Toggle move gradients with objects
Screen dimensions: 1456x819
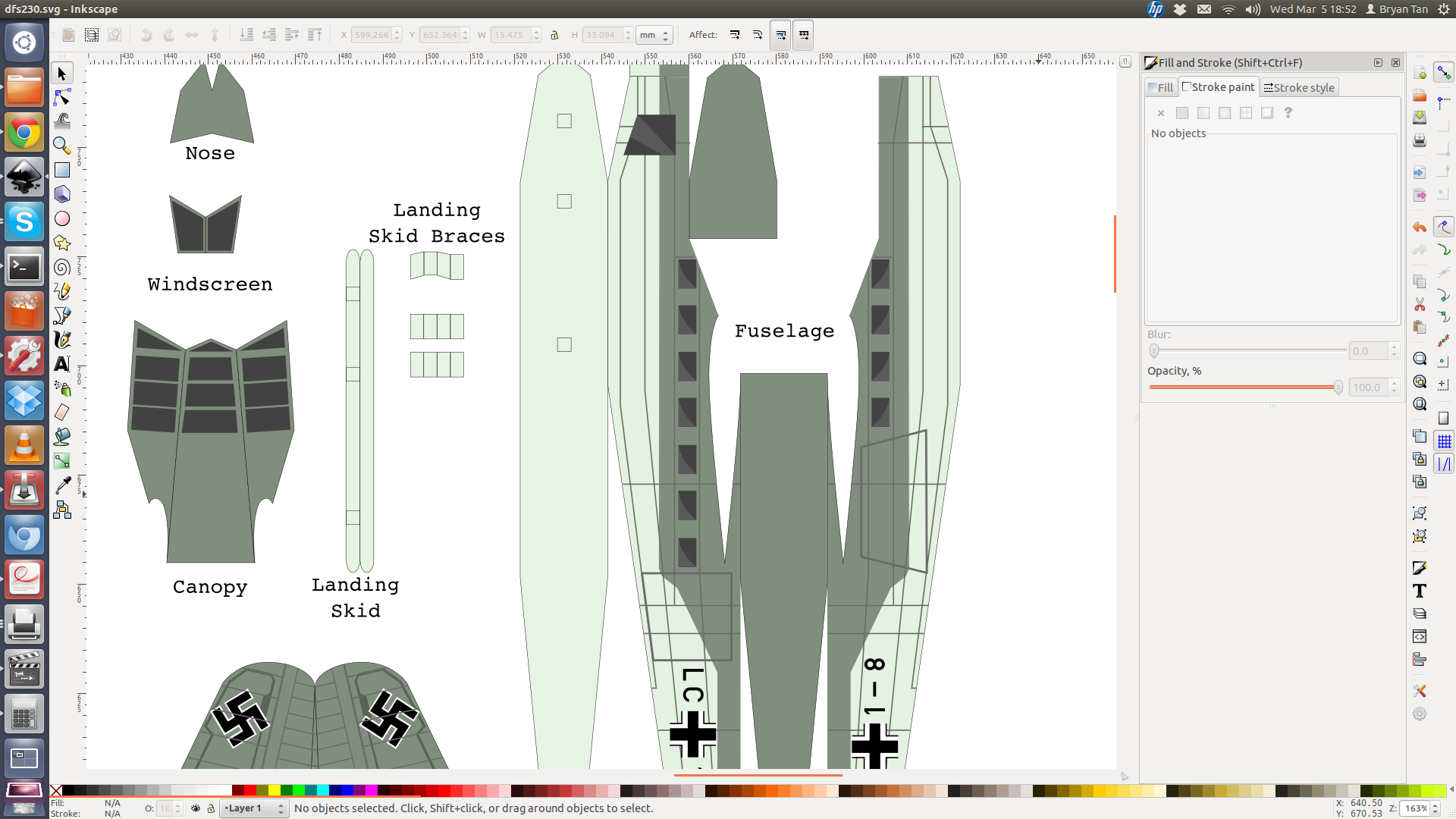pos(780,35)
